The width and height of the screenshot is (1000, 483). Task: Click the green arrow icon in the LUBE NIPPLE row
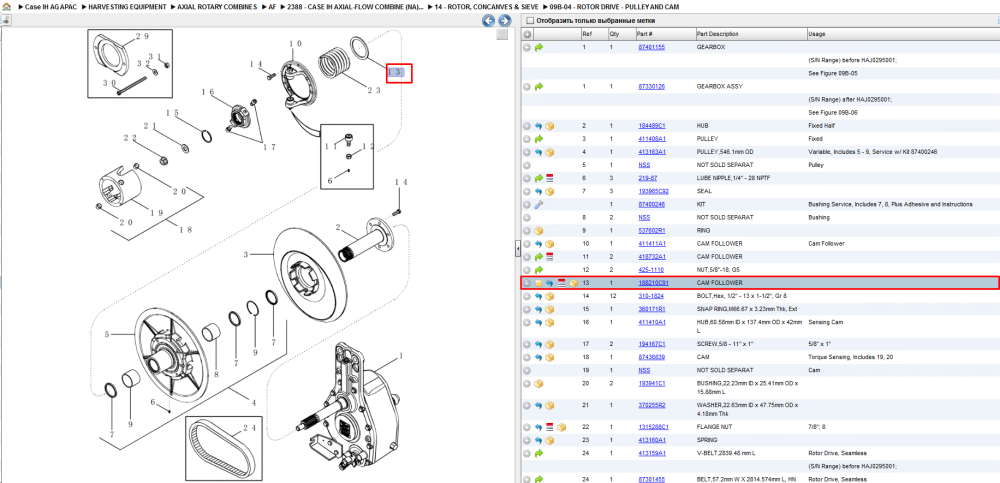coord(538,178)
